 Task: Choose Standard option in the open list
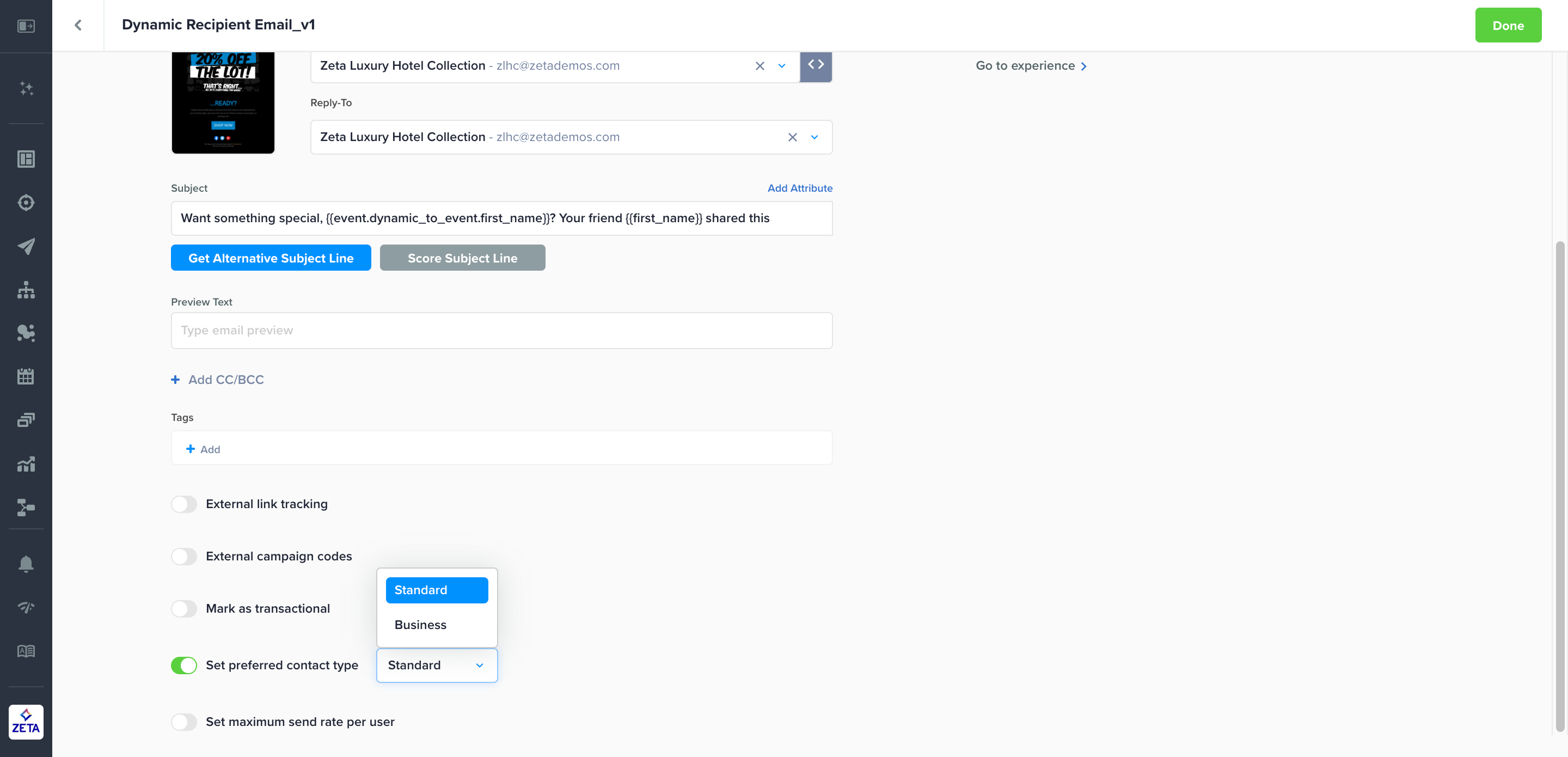point(437,590)
